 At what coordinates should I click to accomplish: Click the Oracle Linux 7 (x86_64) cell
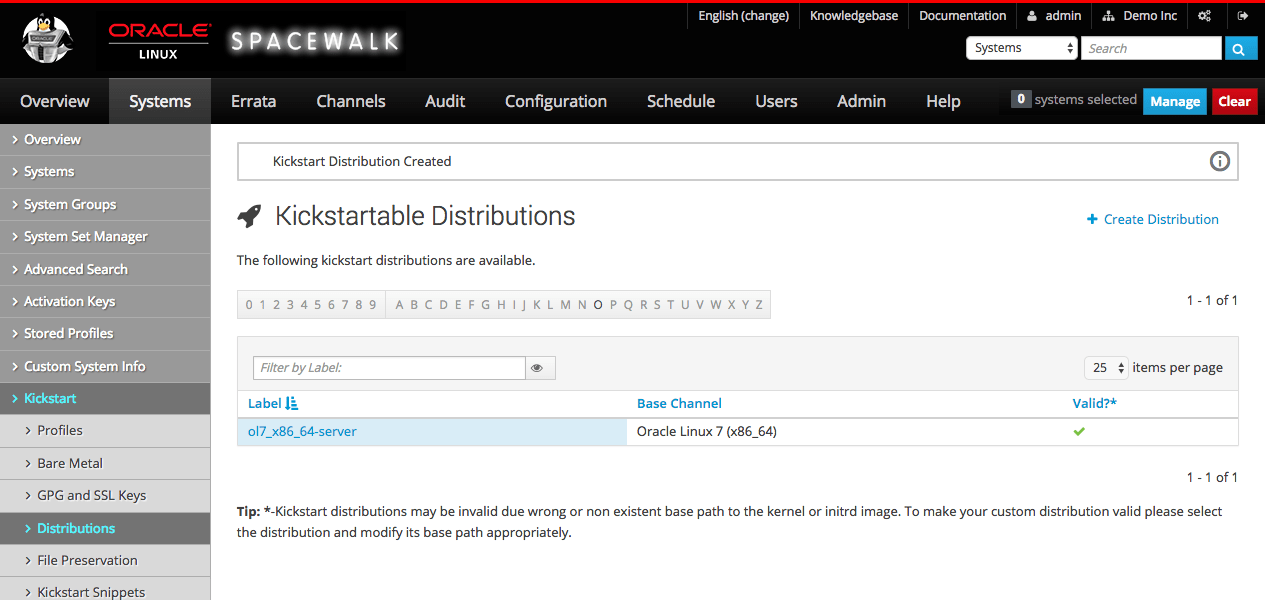[706, 432]
